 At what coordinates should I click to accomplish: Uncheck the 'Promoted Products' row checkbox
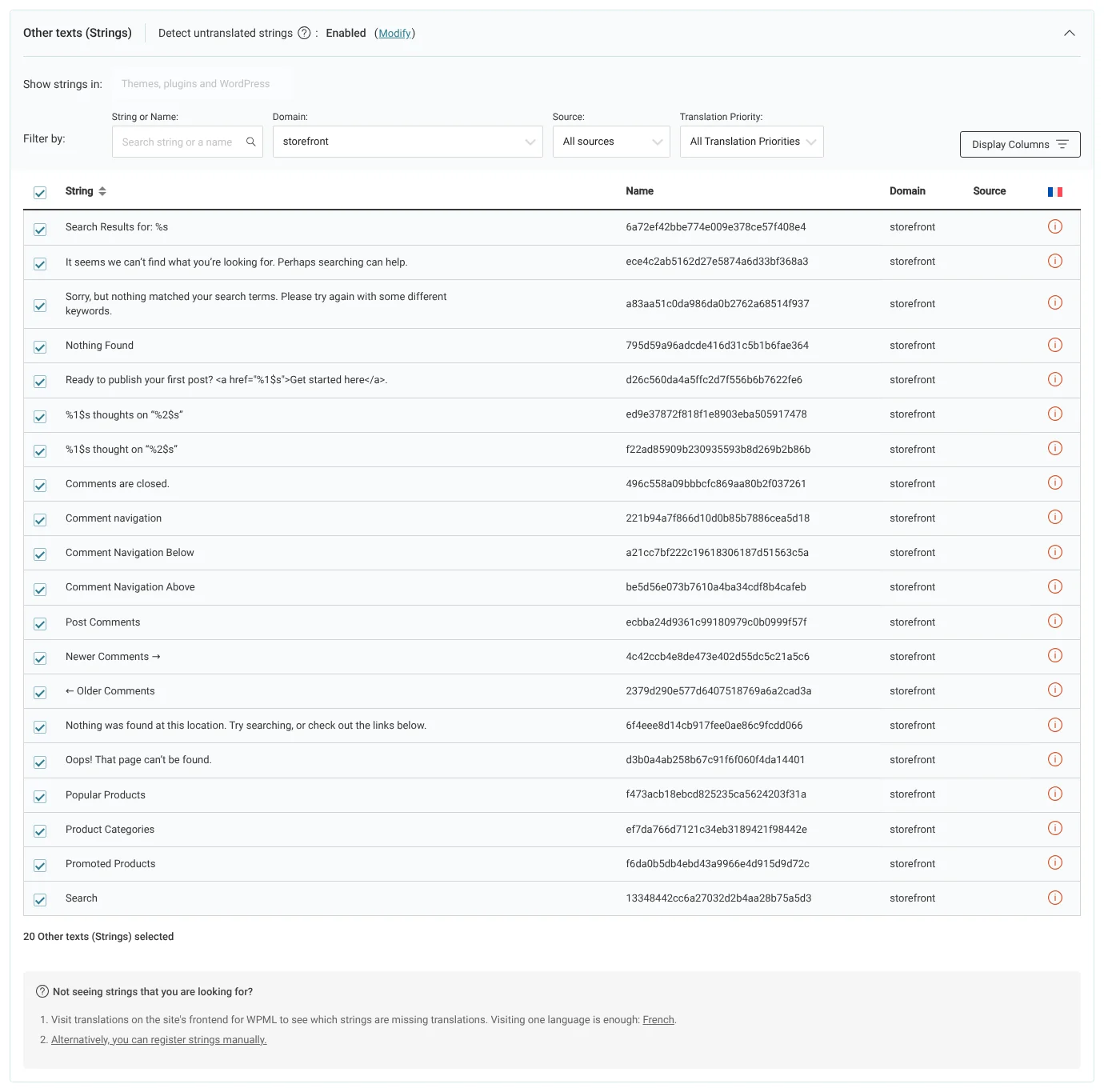40,866
